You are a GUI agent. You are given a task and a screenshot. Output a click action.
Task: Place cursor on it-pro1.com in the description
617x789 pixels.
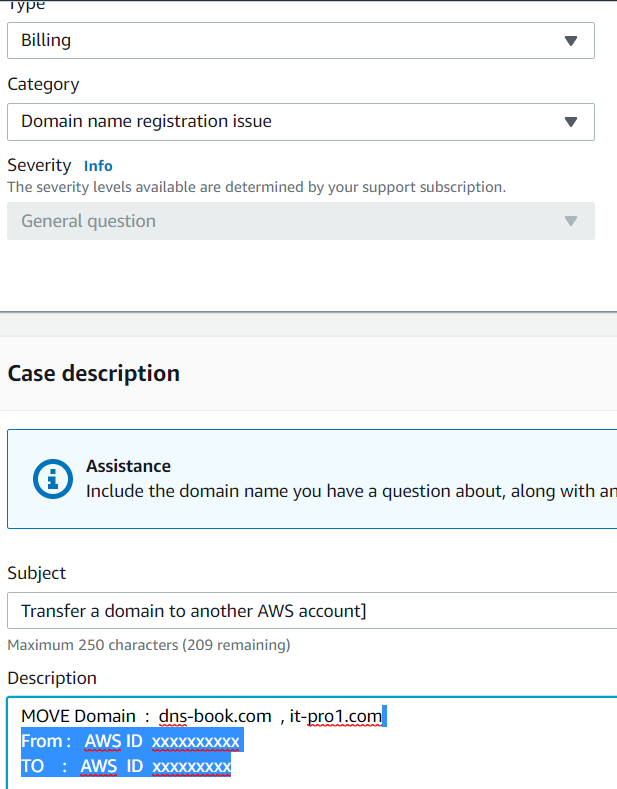336,716
